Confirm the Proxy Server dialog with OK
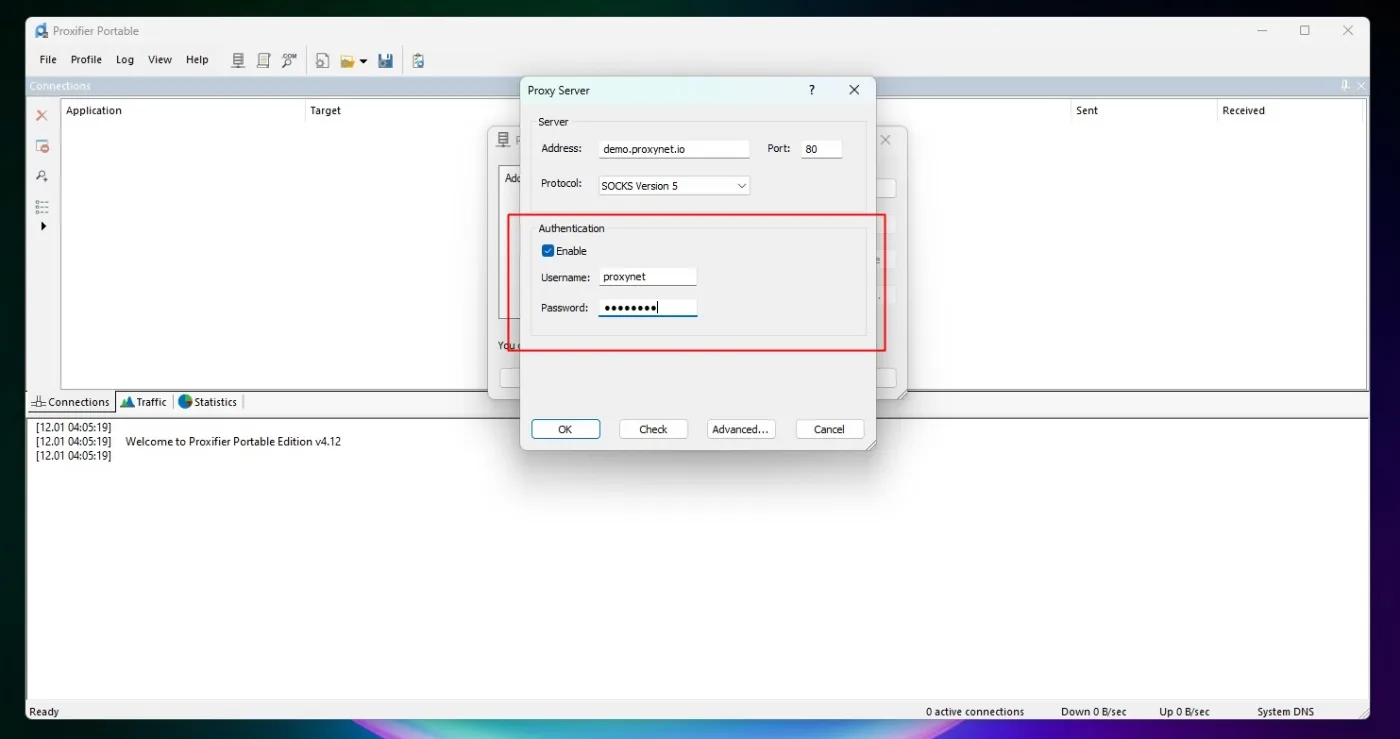 tap(565, 429)
